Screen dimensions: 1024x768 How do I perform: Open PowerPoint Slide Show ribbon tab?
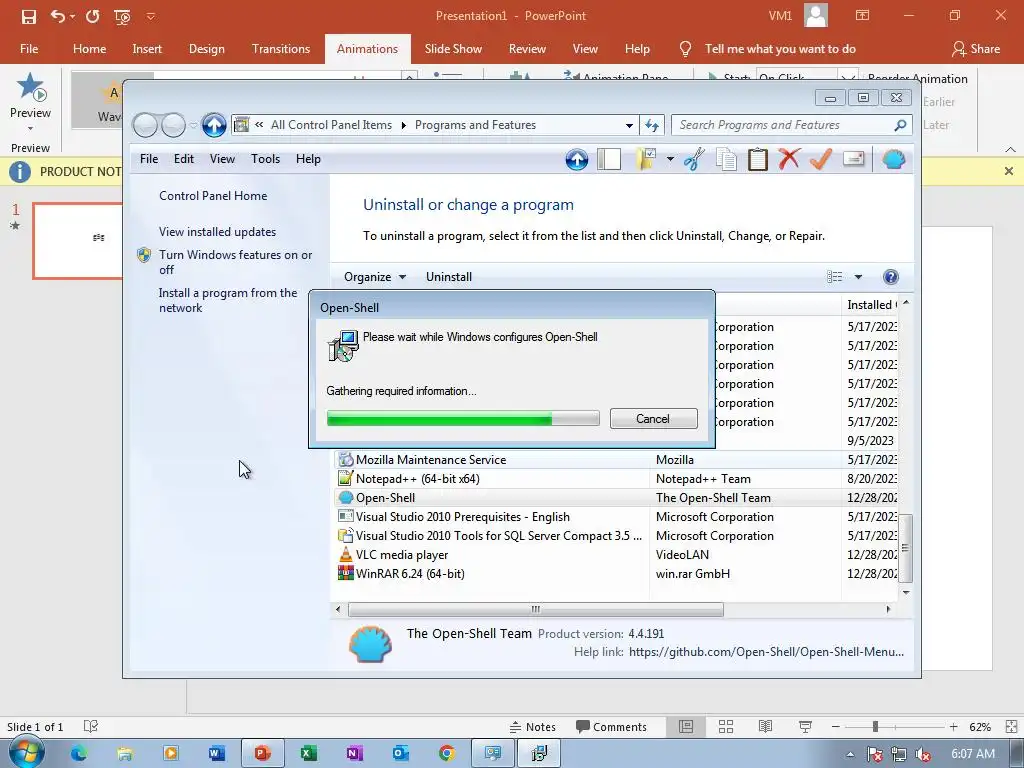pyautogui.click(x=453, y=49)
